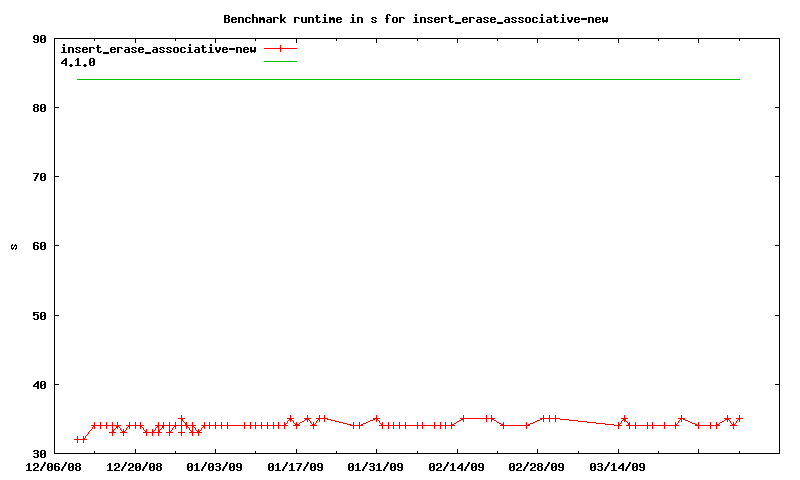
Task: Click the gray 4.1.0 legend line sample
Action: tap(281, 62)
